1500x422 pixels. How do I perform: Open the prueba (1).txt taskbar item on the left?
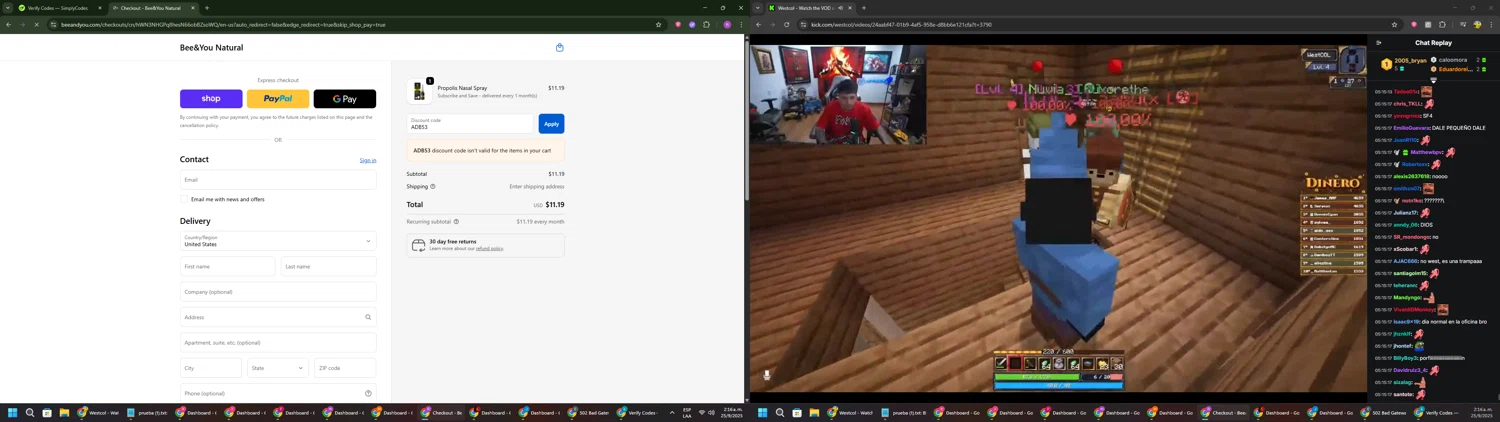pos(147,412)
